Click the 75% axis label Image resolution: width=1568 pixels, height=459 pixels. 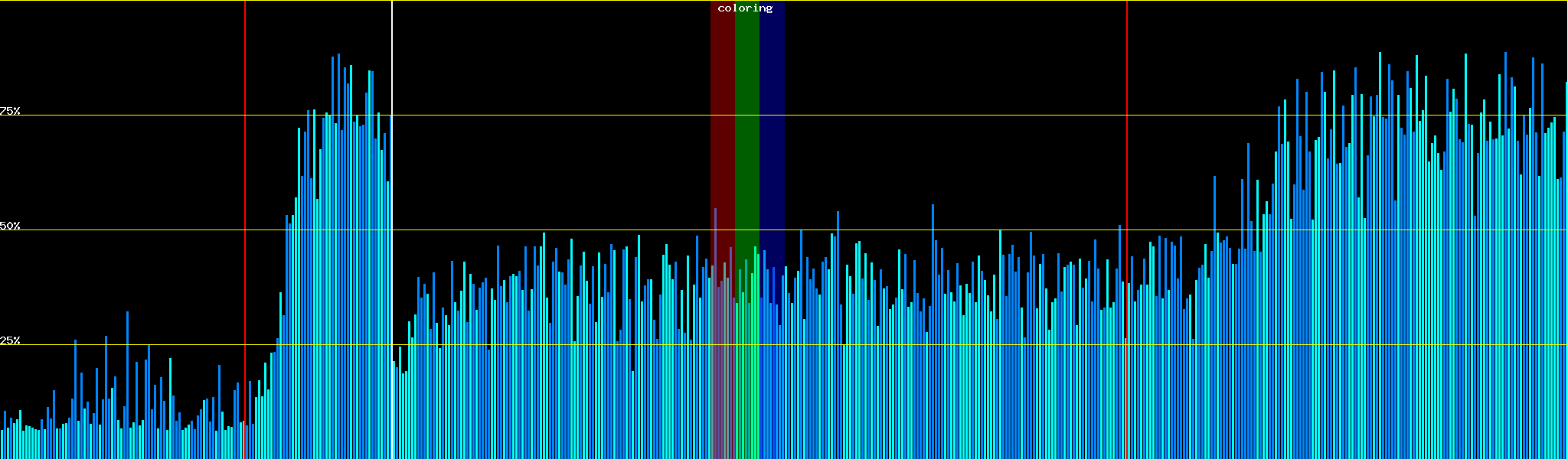click(10, 111)
